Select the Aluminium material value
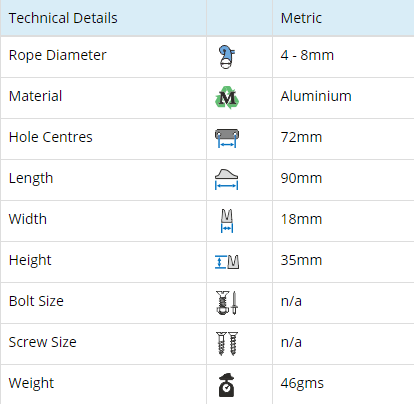This screenshot has width=414, height=404. pyautogui.click(x=316, y=96)
